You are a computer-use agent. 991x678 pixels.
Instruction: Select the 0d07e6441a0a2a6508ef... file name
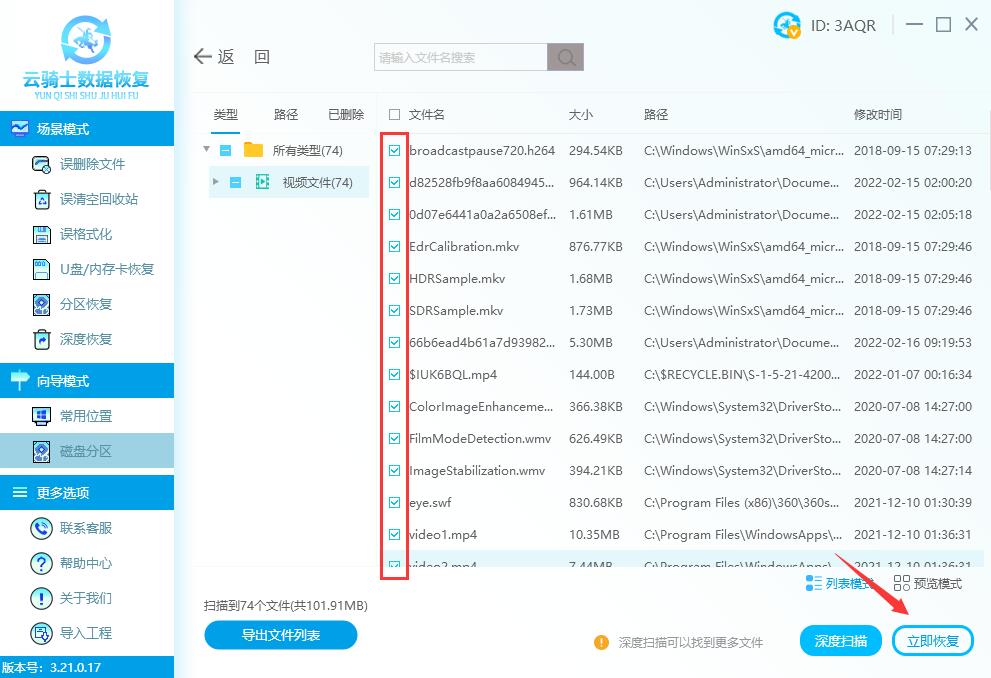click(482, 215)
